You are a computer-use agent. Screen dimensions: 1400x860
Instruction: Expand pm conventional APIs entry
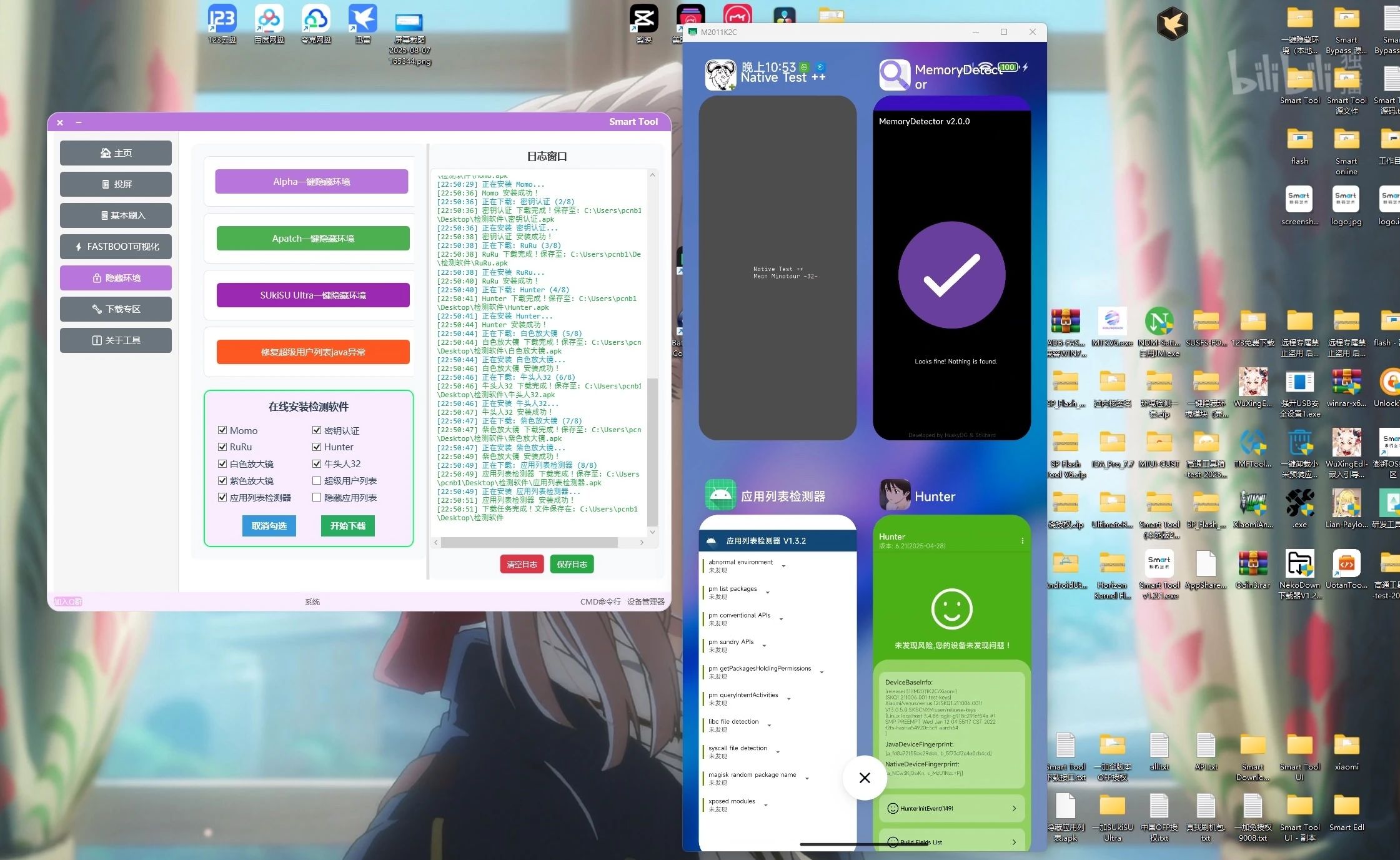[781, 619]
